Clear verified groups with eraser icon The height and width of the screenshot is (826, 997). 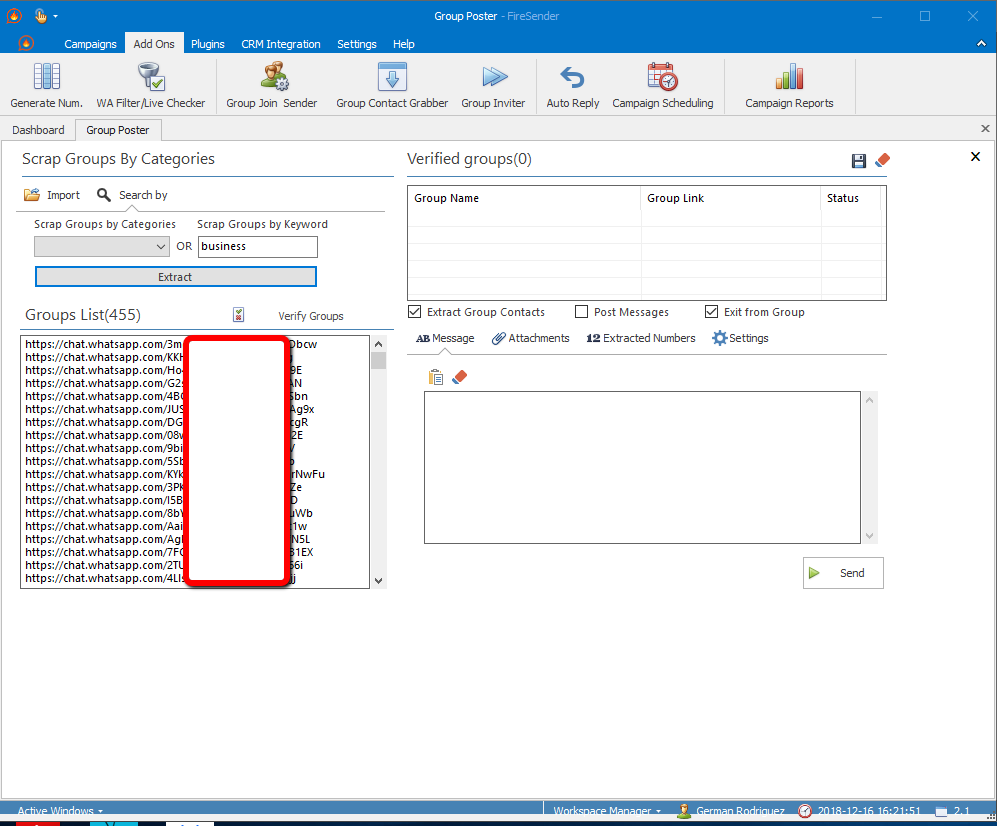(882, 160)
